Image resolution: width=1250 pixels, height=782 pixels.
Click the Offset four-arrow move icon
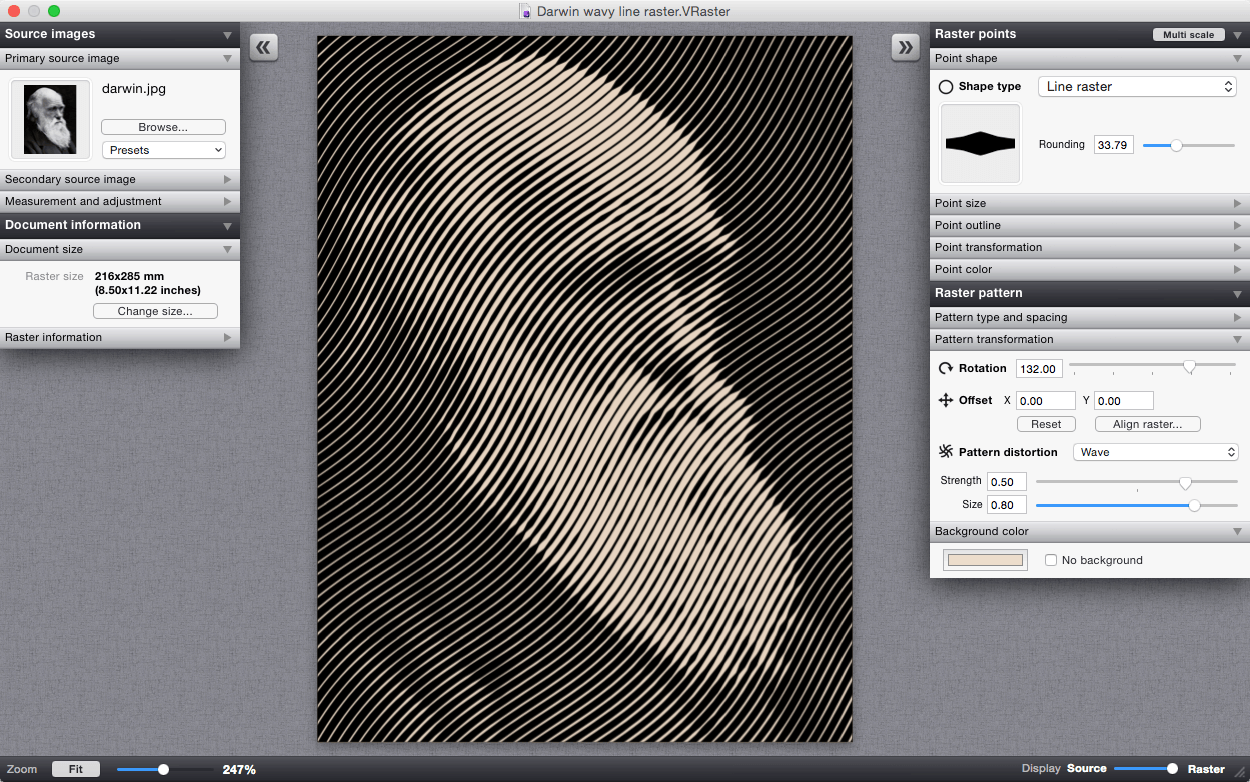(946, 400)
